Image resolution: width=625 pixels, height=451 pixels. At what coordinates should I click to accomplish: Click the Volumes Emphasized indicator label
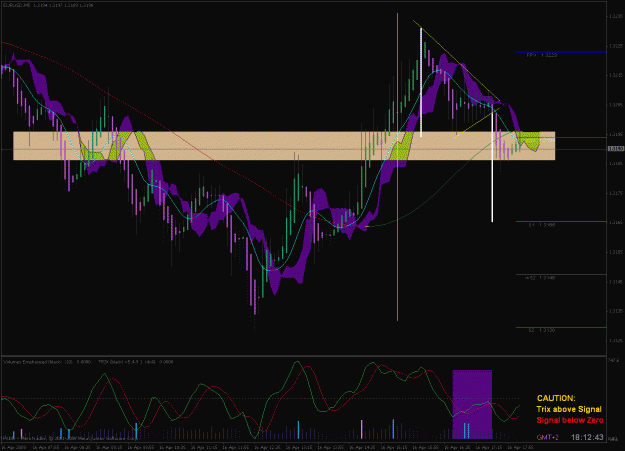pyautogui.click(x=47, y=362)
